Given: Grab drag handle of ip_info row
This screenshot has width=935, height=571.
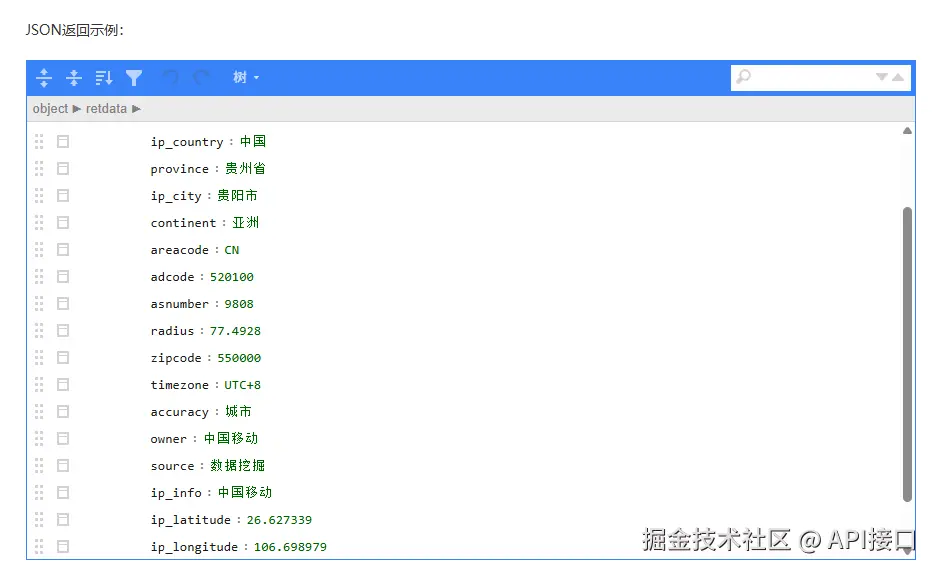Looking at the screenshot, I should tap(39, 493).
